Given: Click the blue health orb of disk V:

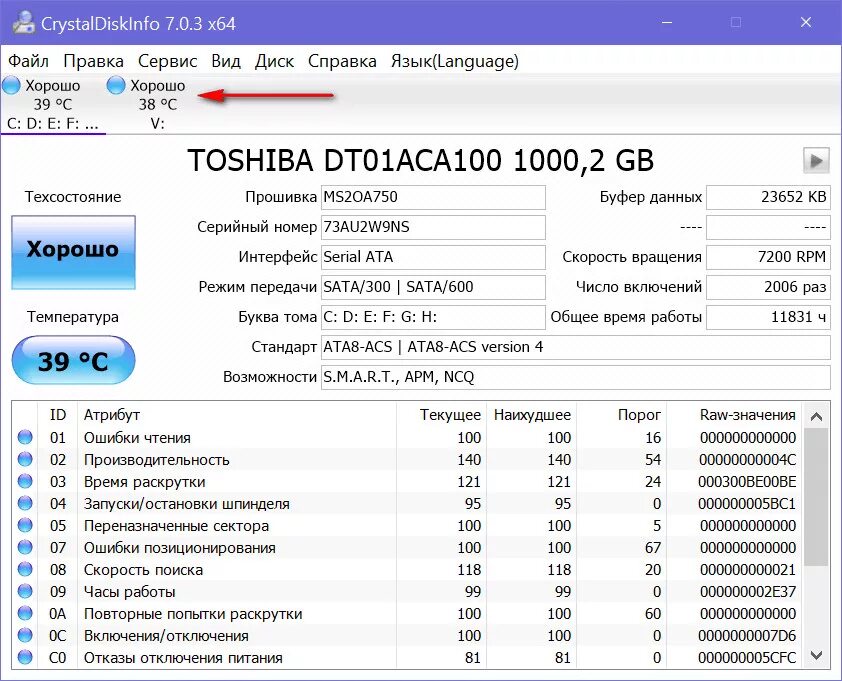Looking at the screenshot, I should pyautogui.click(x=116, y=85).
